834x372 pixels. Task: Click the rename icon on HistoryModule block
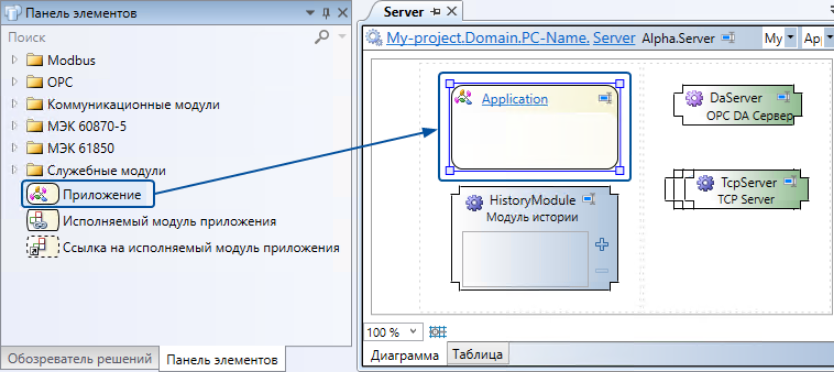[x=589, y=200]
